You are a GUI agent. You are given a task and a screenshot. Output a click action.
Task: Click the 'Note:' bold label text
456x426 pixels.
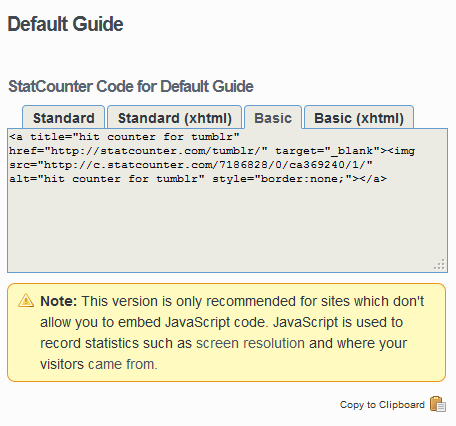(59, 301)
